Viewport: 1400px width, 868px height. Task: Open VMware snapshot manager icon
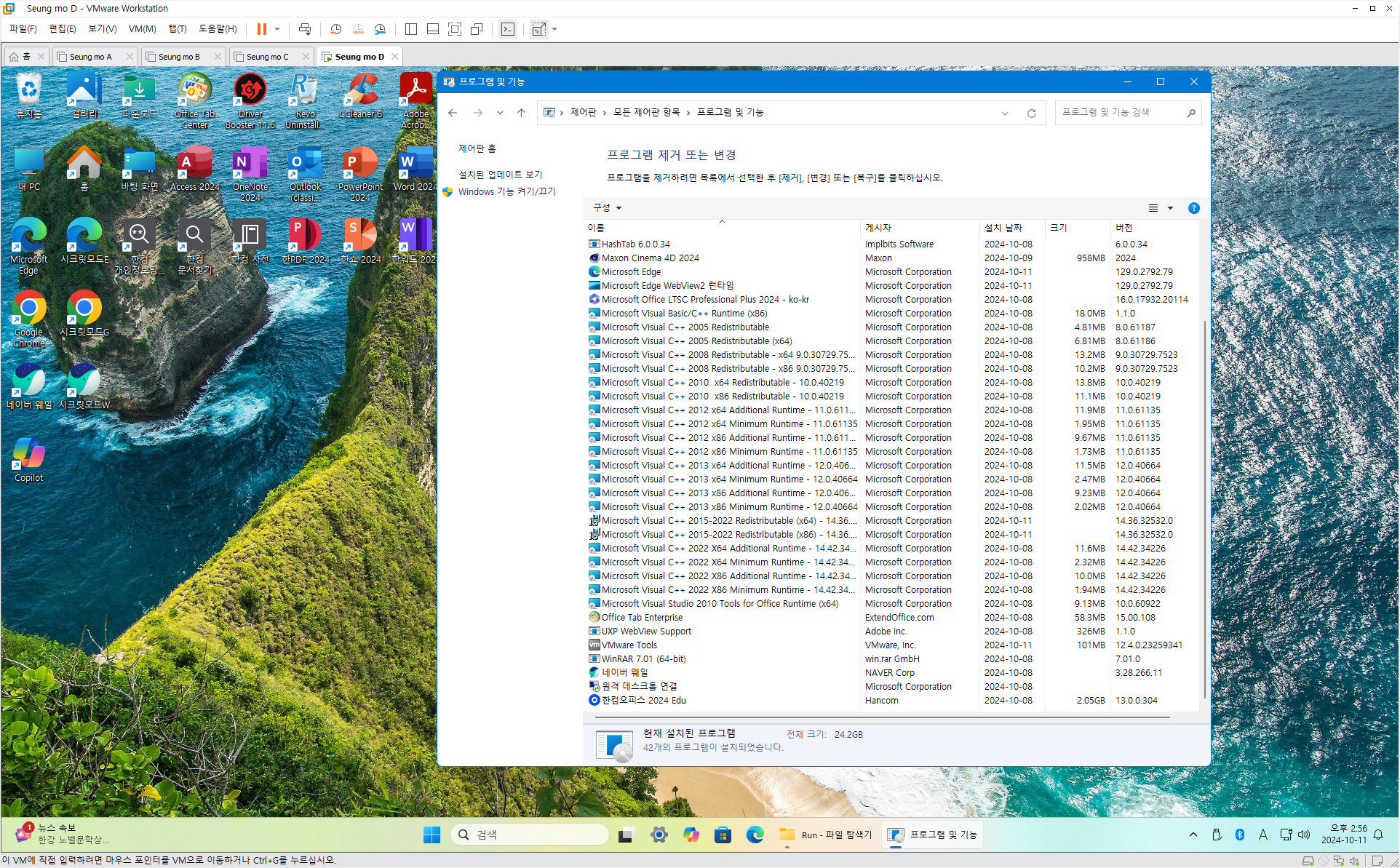point(380,29)
